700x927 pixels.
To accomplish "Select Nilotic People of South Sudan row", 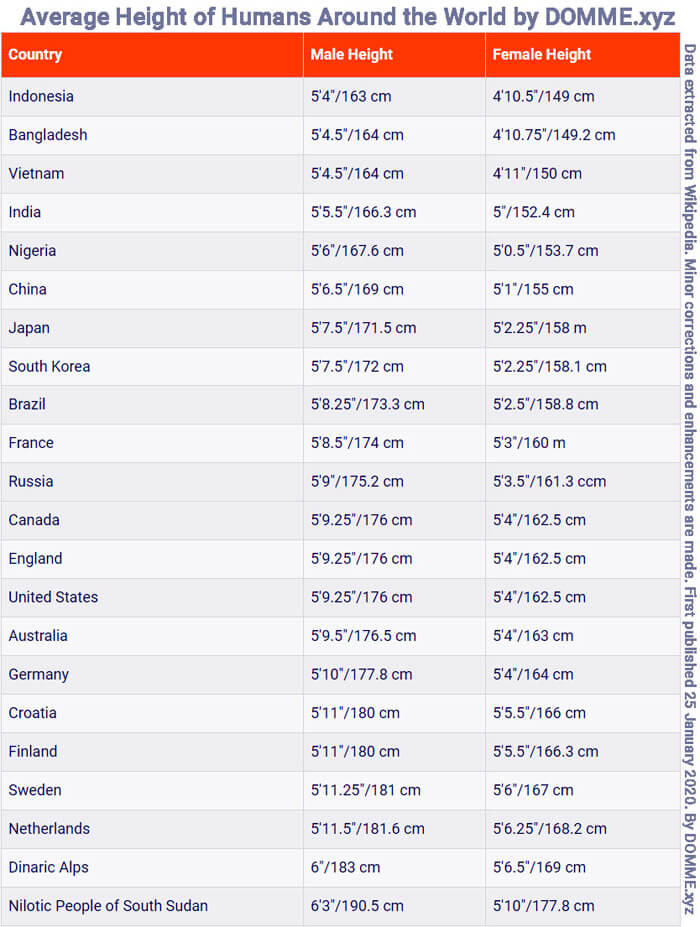I will (x=341, y=906).
